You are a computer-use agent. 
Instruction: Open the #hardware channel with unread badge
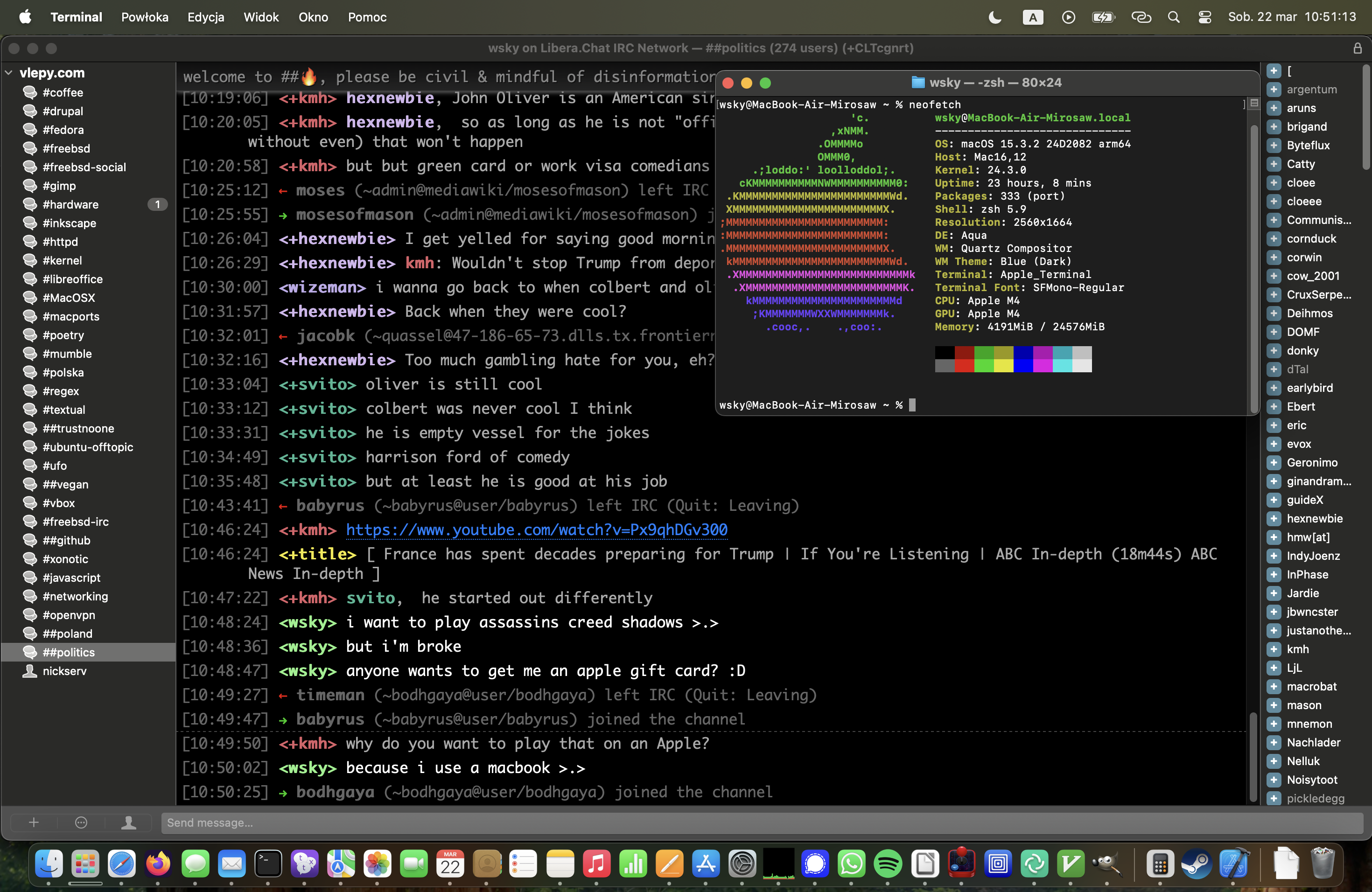coord(70,204)
